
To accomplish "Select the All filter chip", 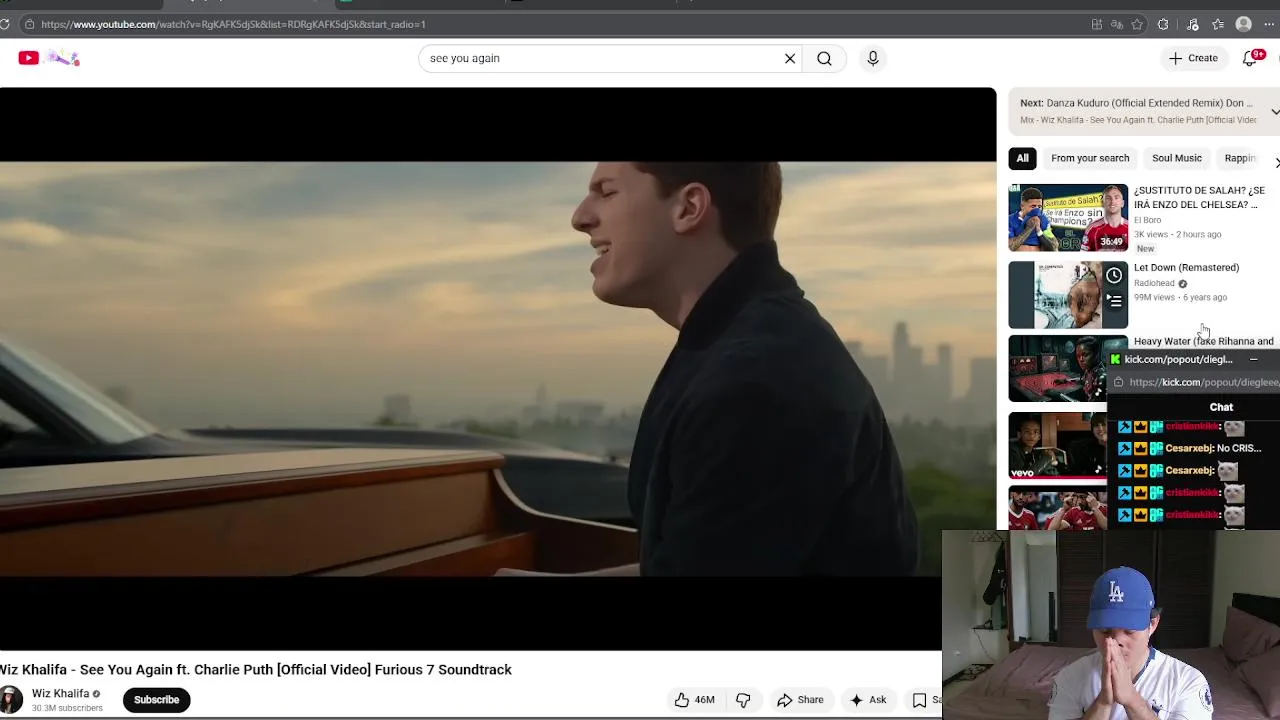I will click(1022, 158).
